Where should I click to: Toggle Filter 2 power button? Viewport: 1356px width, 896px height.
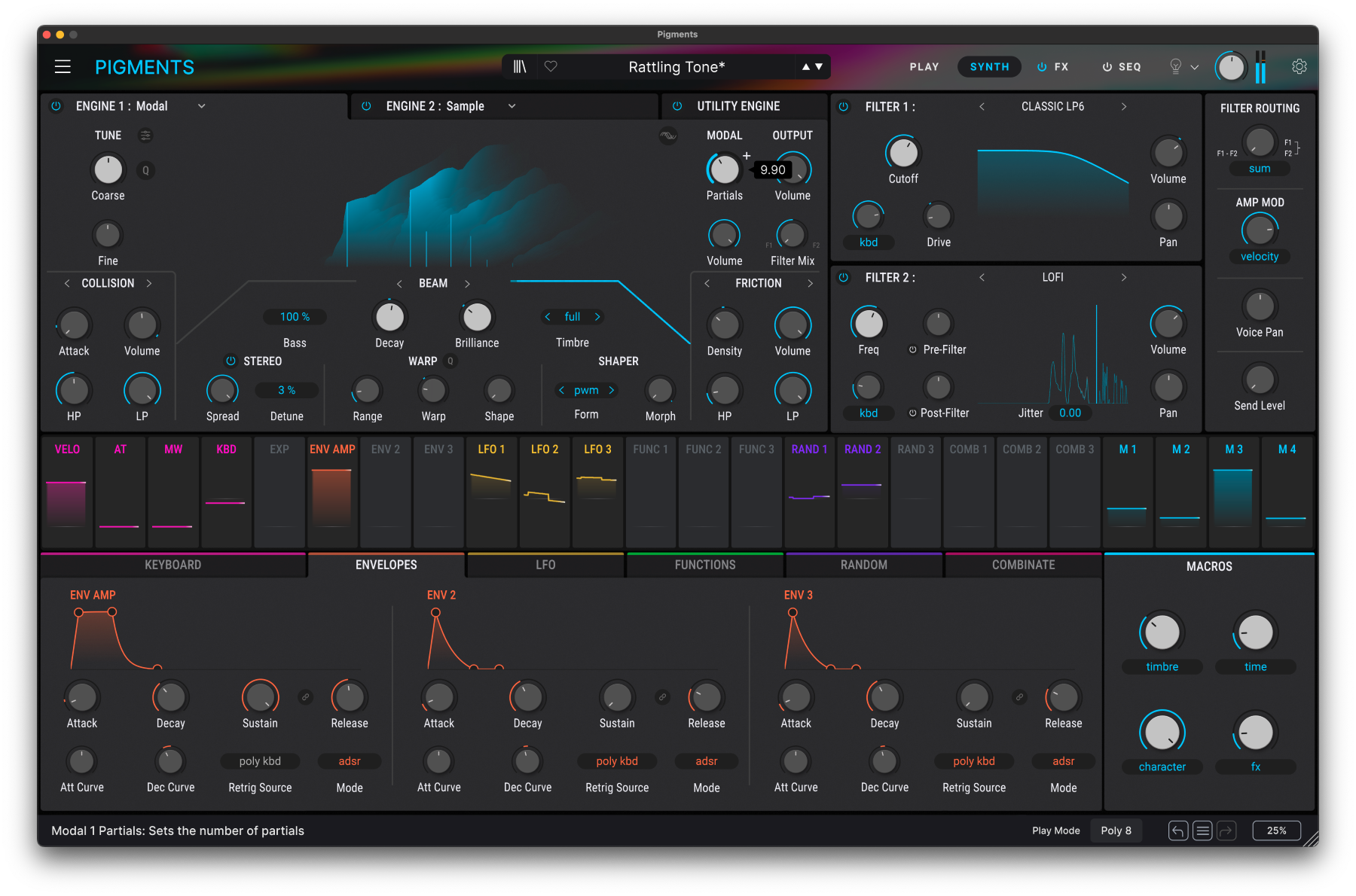coord(844,278)
